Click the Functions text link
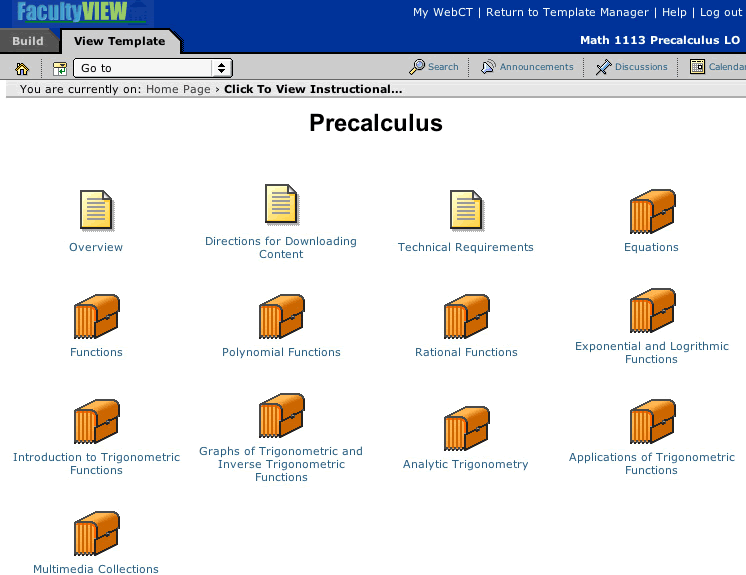This screenshot has height=575, width=746. coord(97,352)
